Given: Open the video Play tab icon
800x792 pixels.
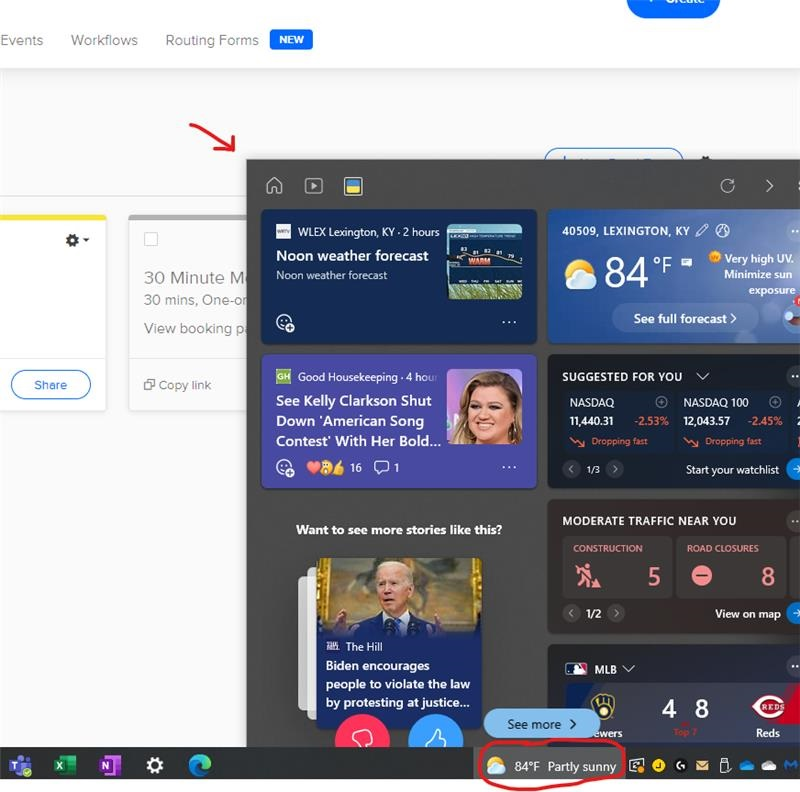Looking at the screenshot, I should pyautogui.click(x=313, y=186).
